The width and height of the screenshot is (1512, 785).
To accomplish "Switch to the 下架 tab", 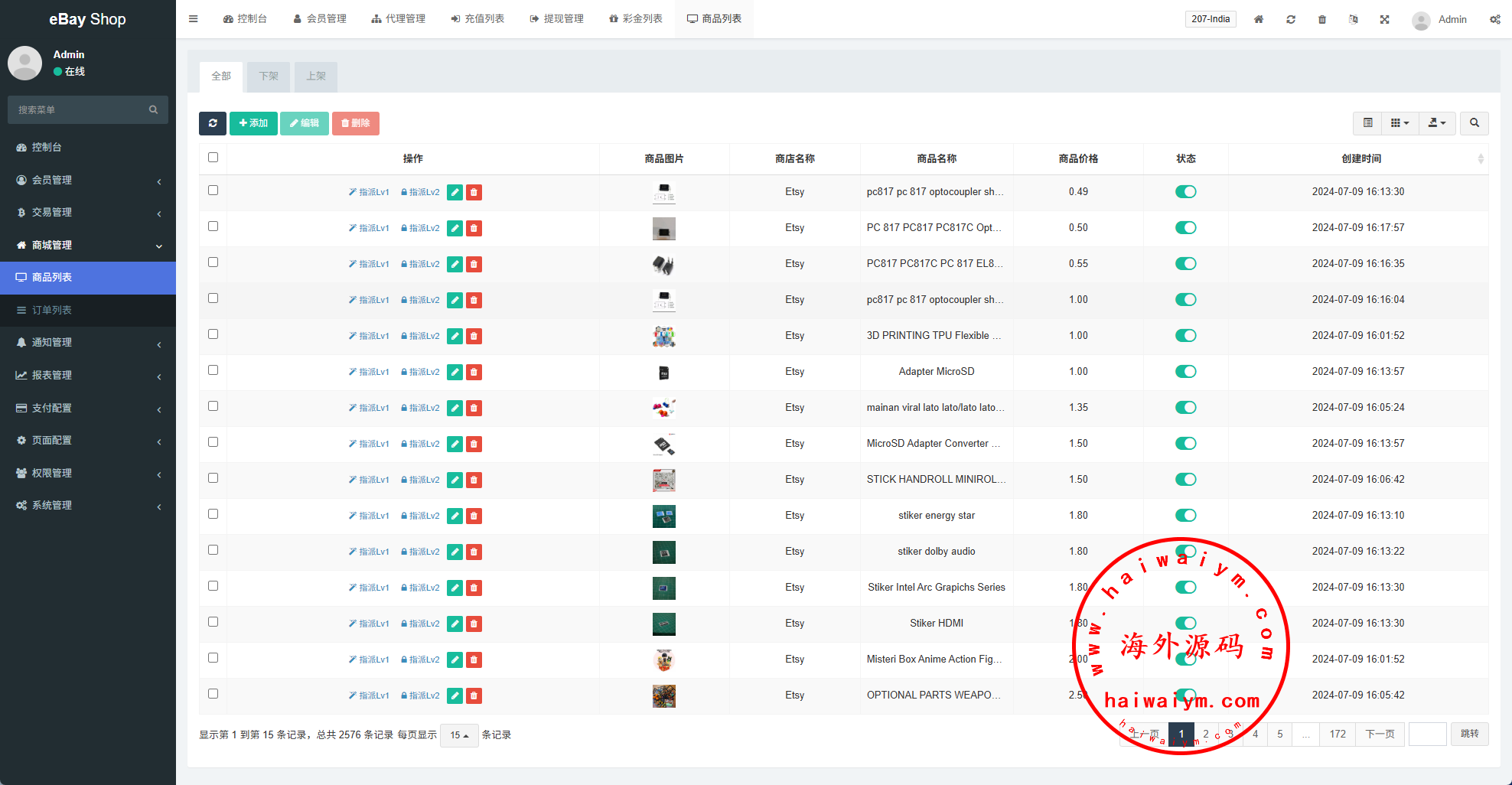I will 269,77.
